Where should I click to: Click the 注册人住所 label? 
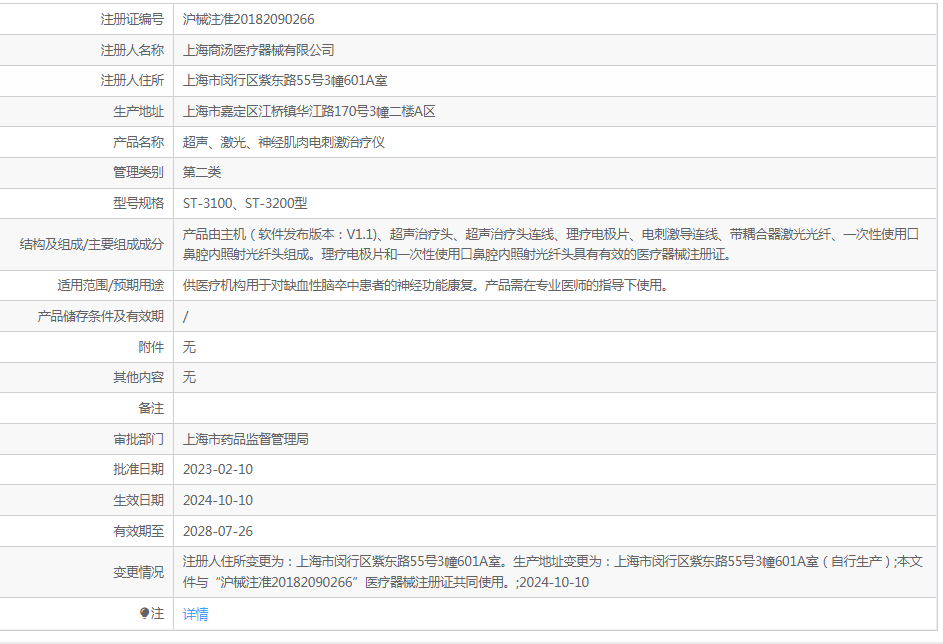coord(132,81)
